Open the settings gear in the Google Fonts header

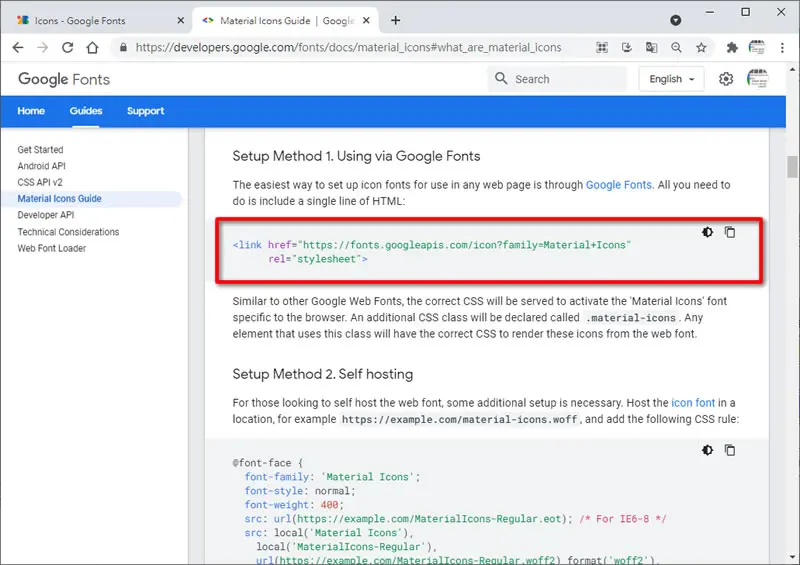coord(726,79)
